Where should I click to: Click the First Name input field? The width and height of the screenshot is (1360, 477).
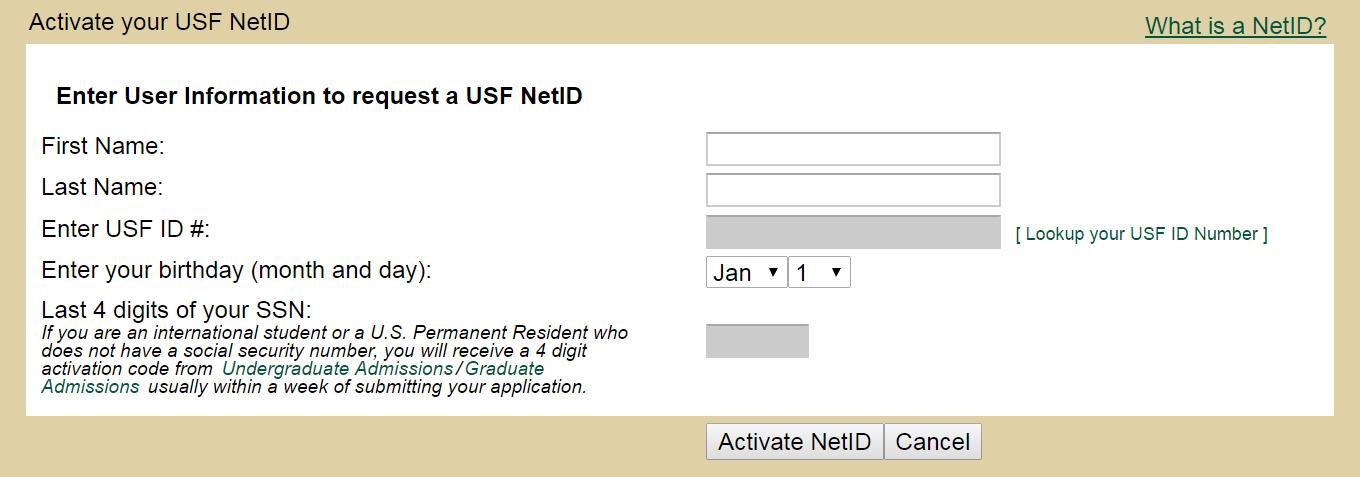[x=852, y=149]
